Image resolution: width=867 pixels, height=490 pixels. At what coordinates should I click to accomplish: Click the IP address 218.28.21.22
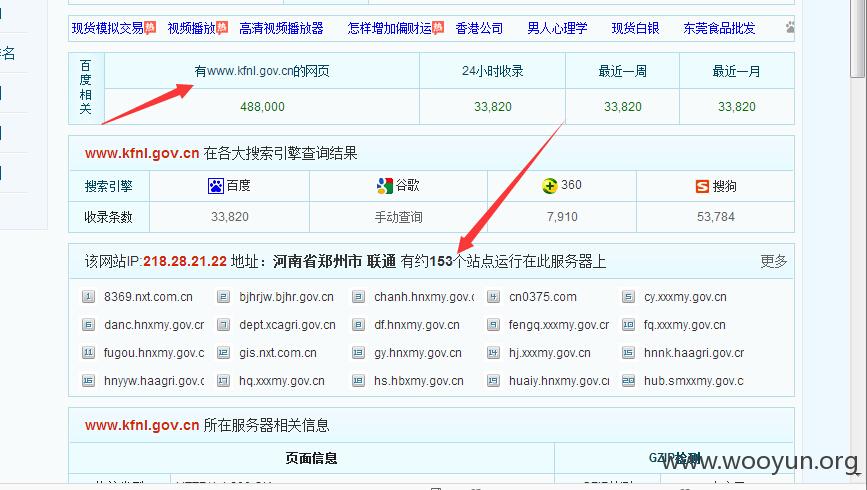point(185,261)
